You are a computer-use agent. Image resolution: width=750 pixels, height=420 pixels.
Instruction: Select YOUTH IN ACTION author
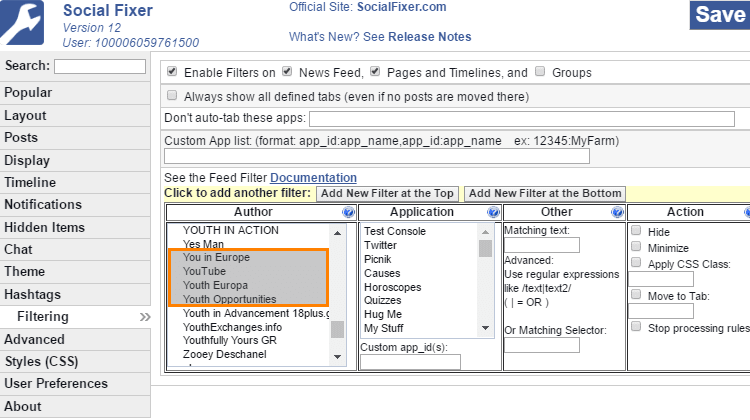point(231,231)
